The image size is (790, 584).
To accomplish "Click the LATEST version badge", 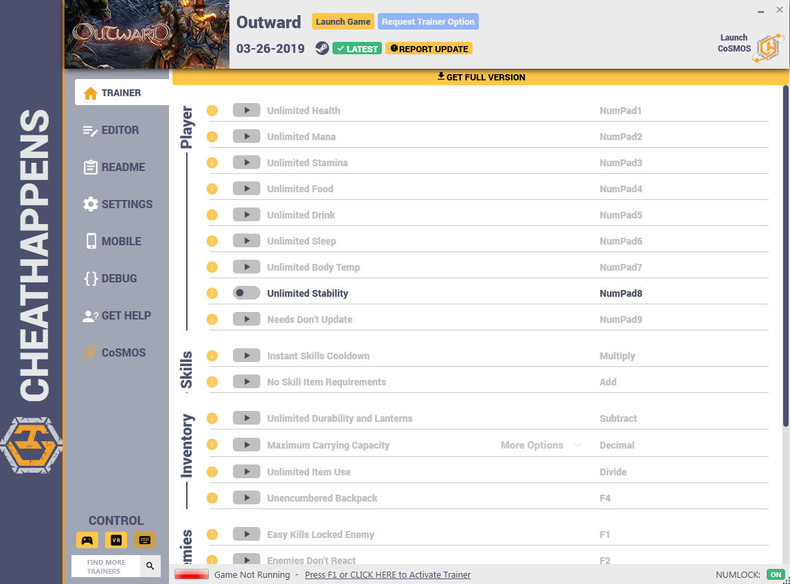I will click(x=357, y=48).
